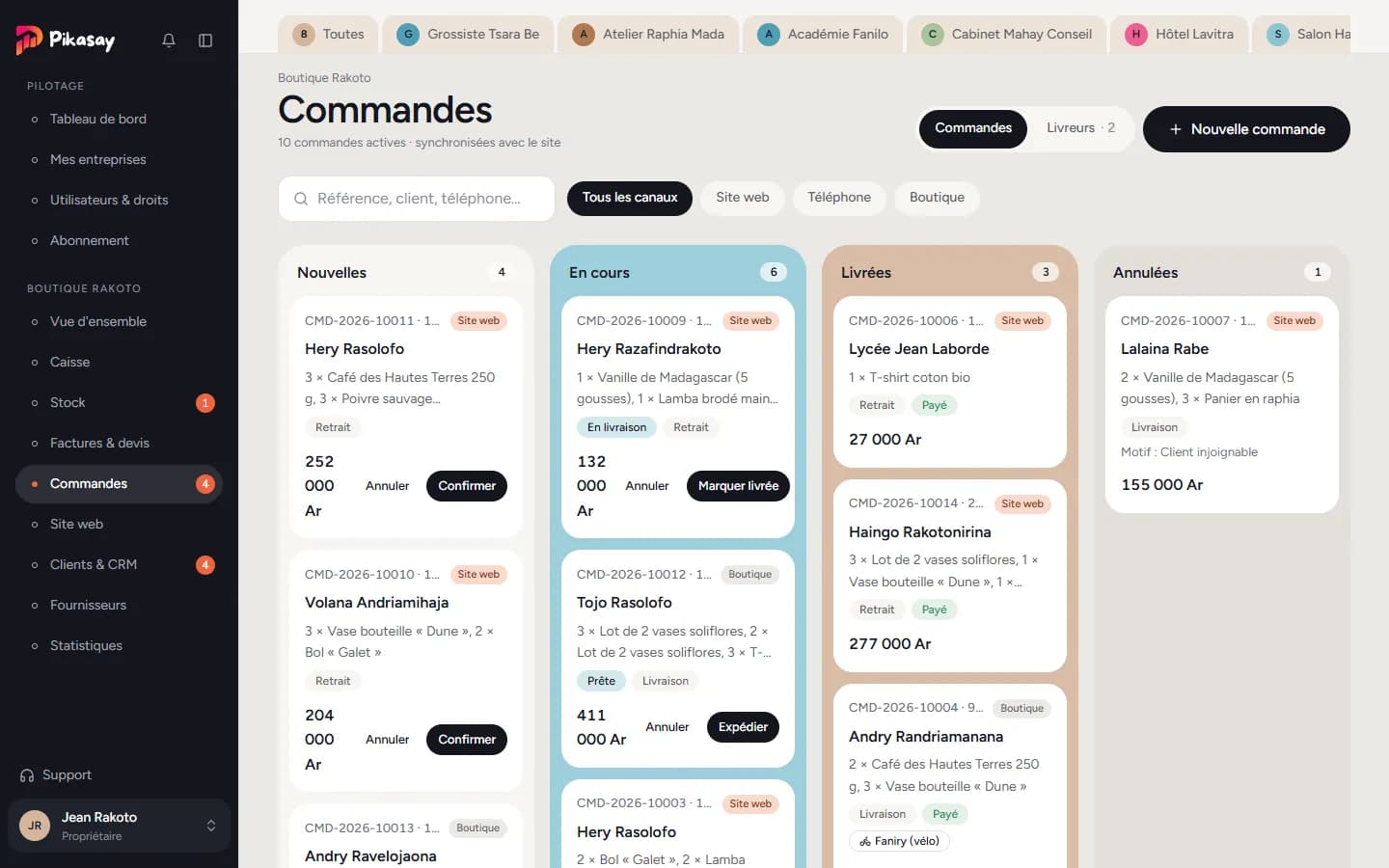This screenshot has width=1389, height=868.
Task: Open Factures & devis page
Action: (119, 444)
